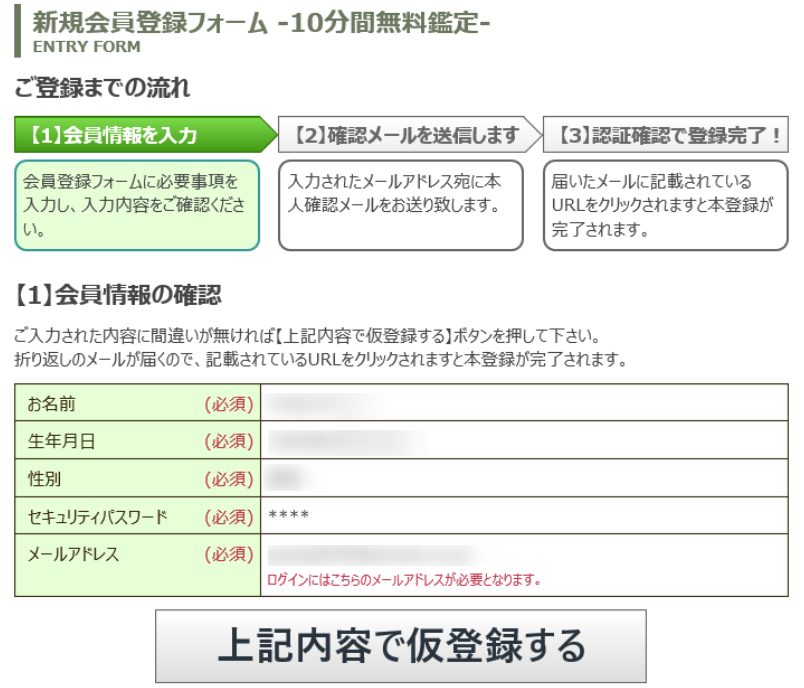This screenshot has height=688, width=804.
Task: Click the メールアドレス field value
Action: 360,553
